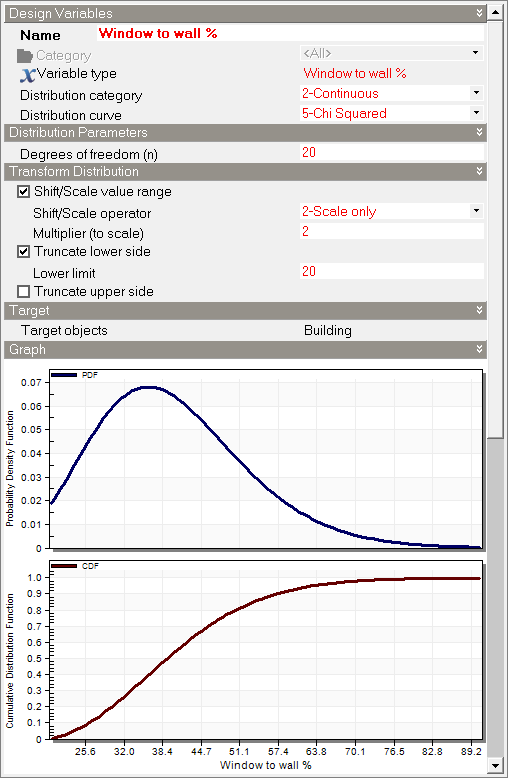The height and width of the screenshot is (778, 508).
Task: Open the Shift/Scale operator dropdown
Action: [x=476, y=211]
